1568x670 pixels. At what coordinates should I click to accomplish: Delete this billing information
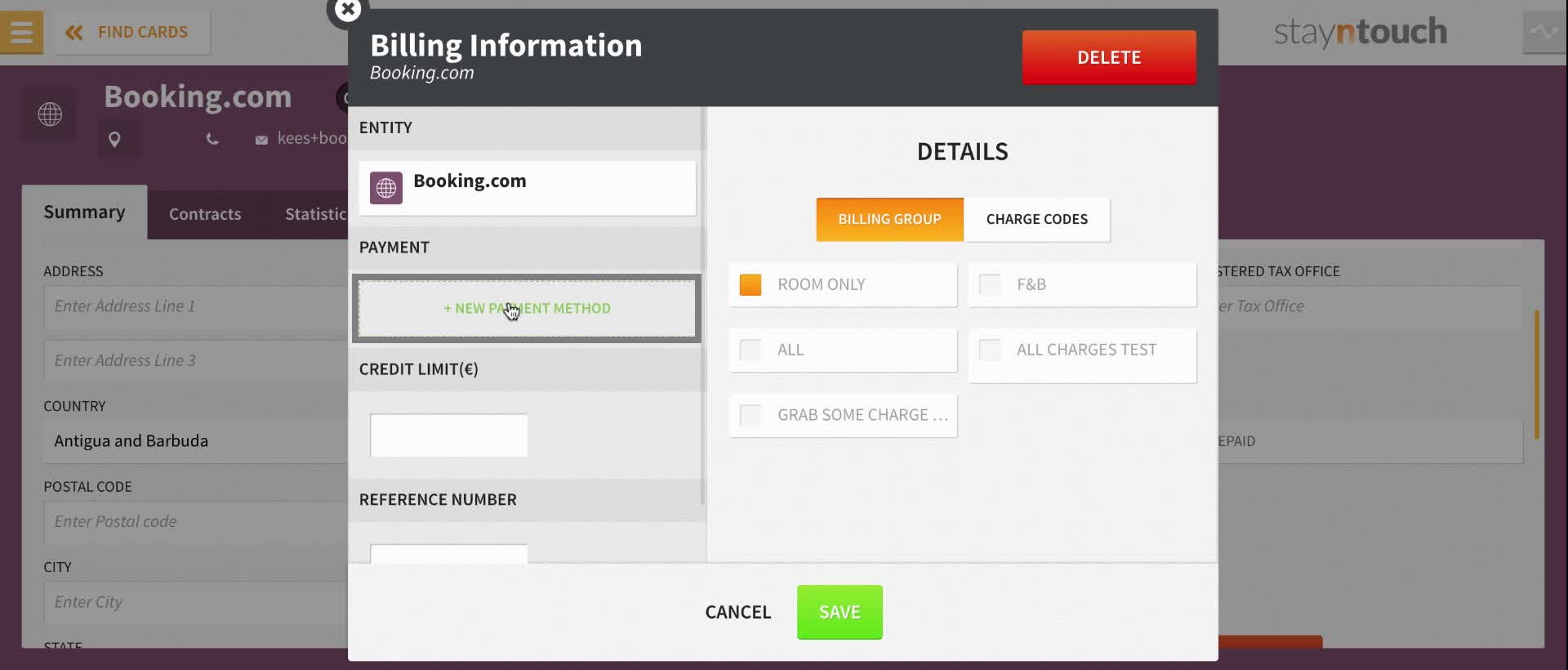(1109, 57)
